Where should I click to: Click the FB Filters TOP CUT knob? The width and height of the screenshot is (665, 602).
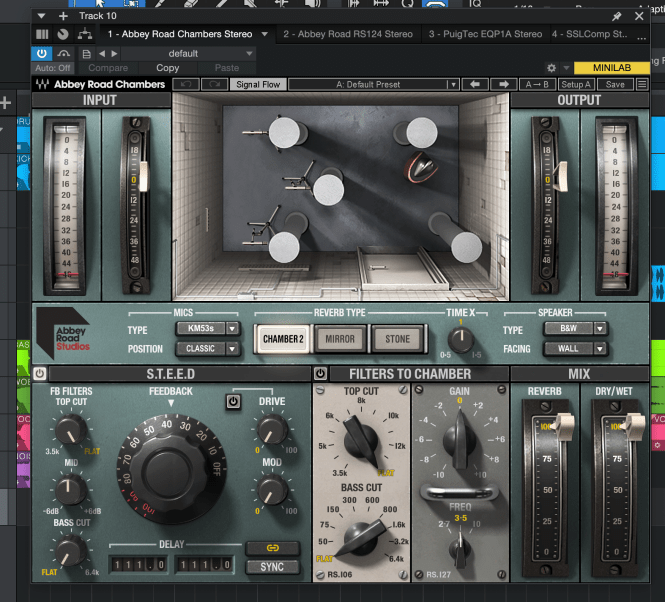tap(71, 429)
